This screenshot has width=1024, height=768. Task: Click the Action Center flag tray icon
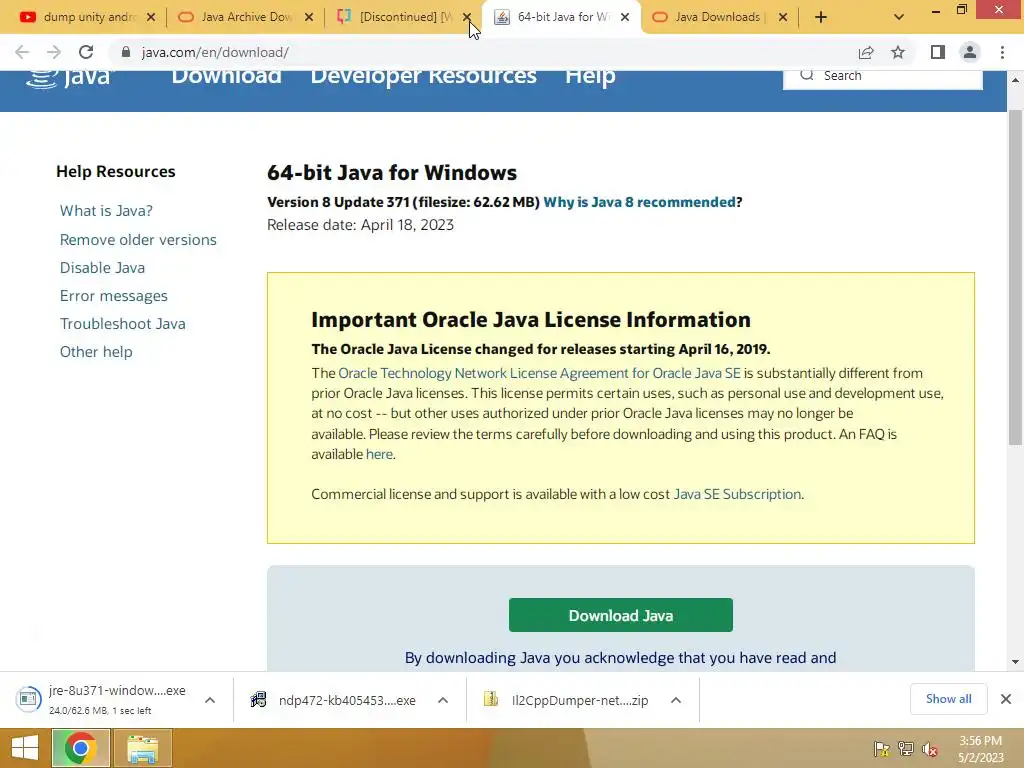pos(882,748)
